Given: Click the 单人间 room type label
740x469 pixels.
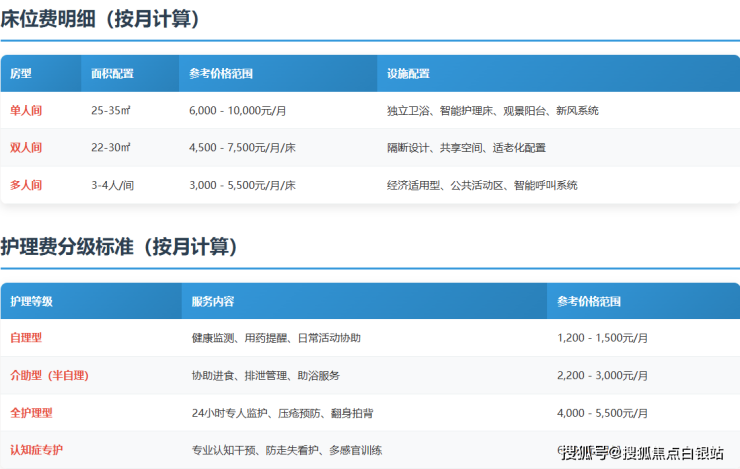Looking at the screenshot, I should click(26, 110).
